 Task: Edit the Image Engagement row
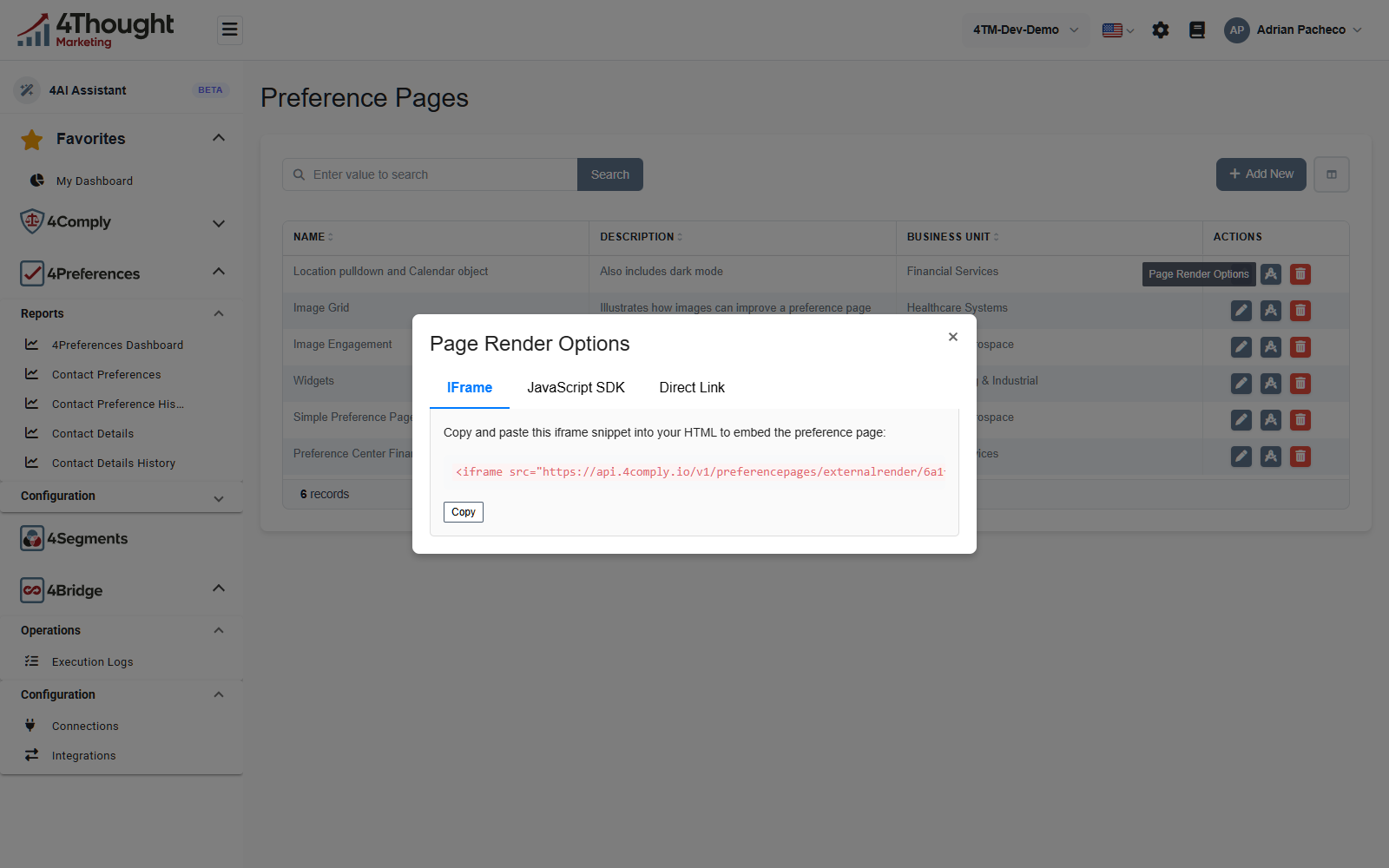coord(1241,347)
